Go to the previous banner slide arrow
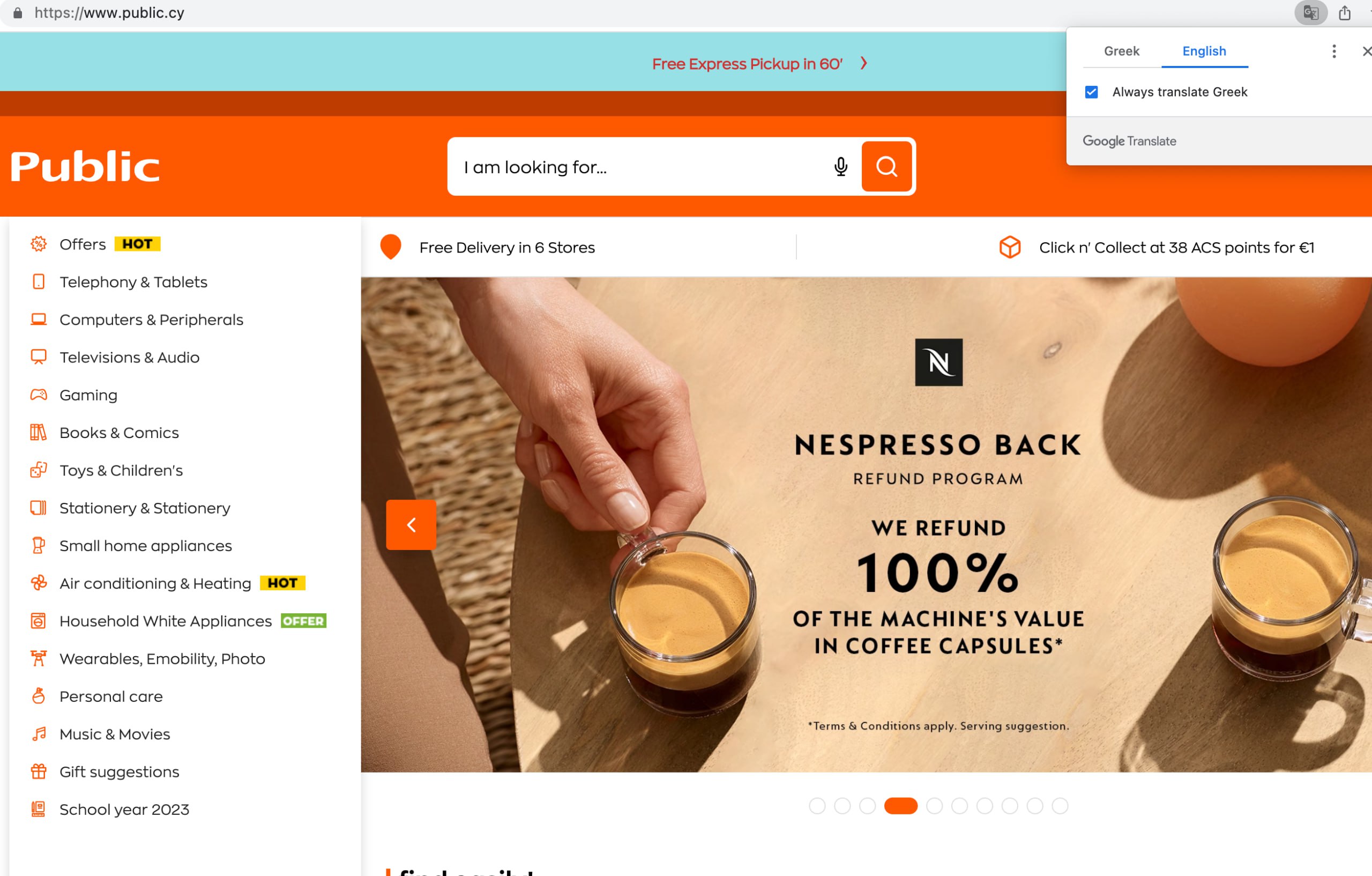This screenshot has height=876, width=1372. 411,525
